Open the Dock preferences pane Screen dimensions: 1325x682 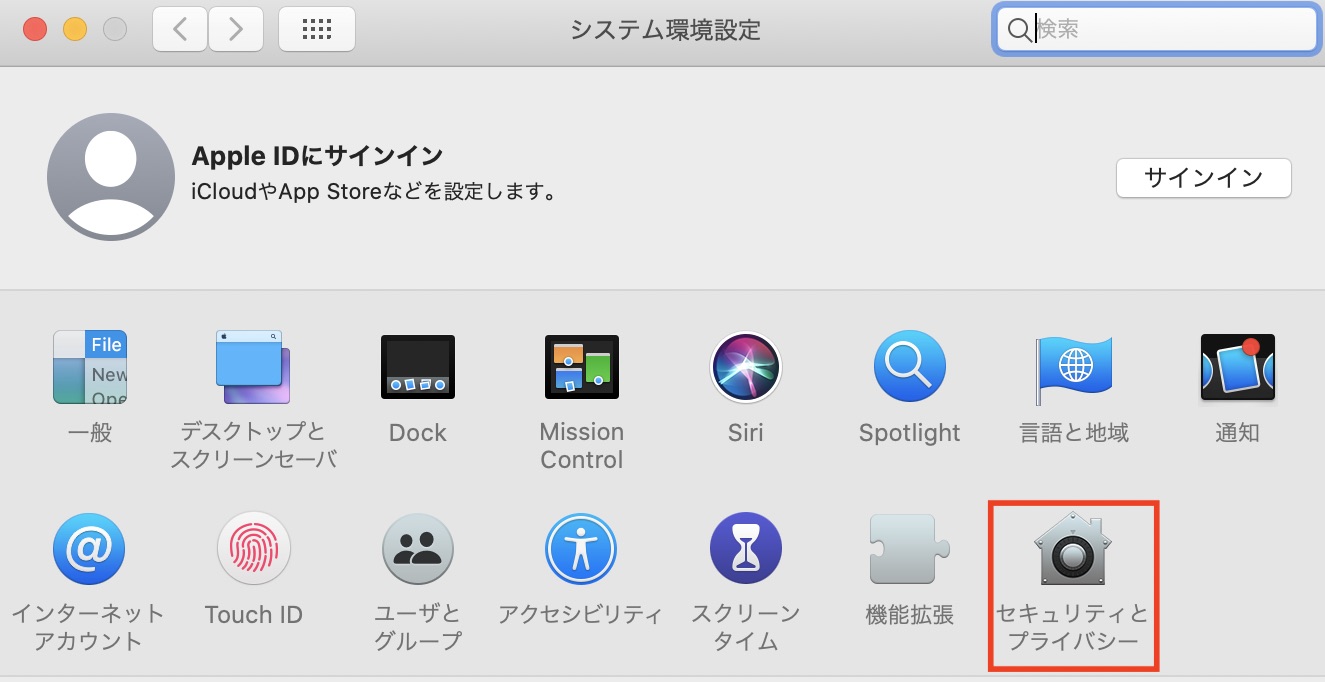418,368
